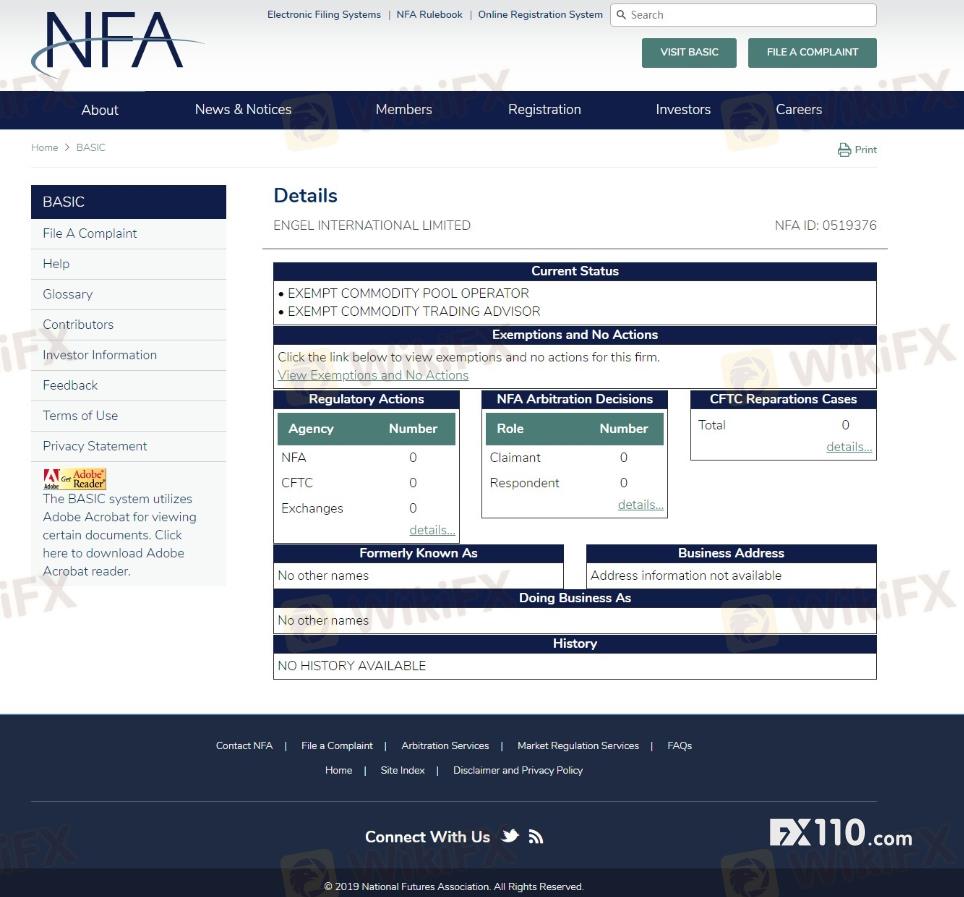
Task: Click the Print icon
Action: pos(844,150)
